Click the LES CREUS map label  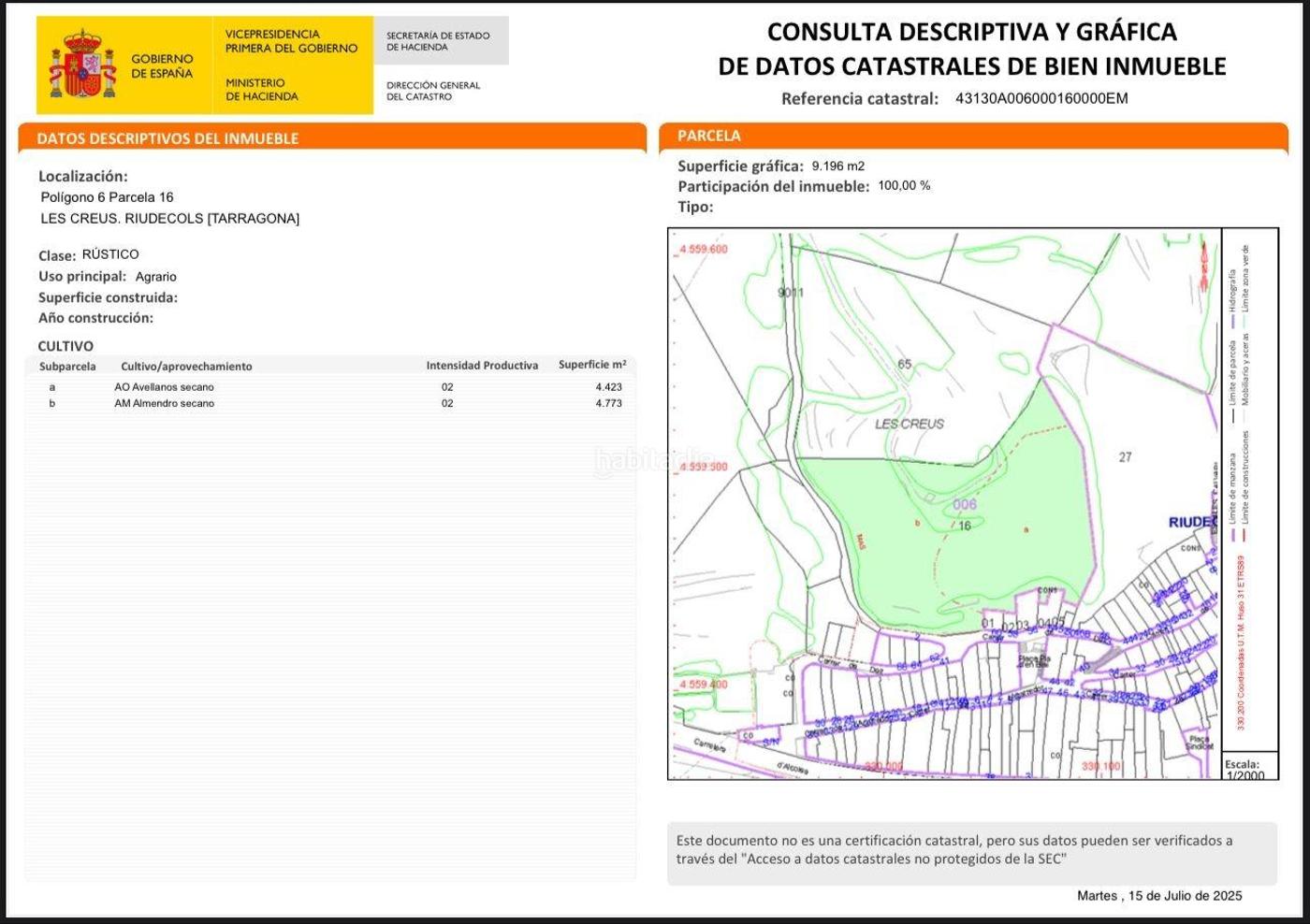click(909, 424)
